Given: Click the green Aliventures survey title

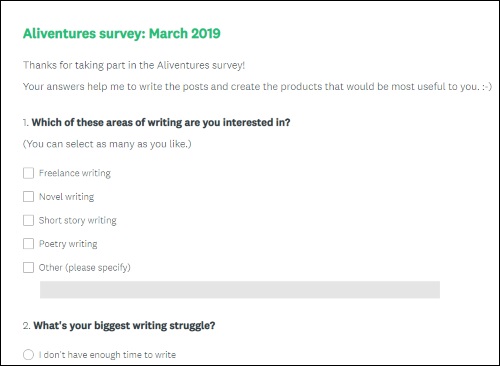Looking at the screenshot, I should [122, 33].
